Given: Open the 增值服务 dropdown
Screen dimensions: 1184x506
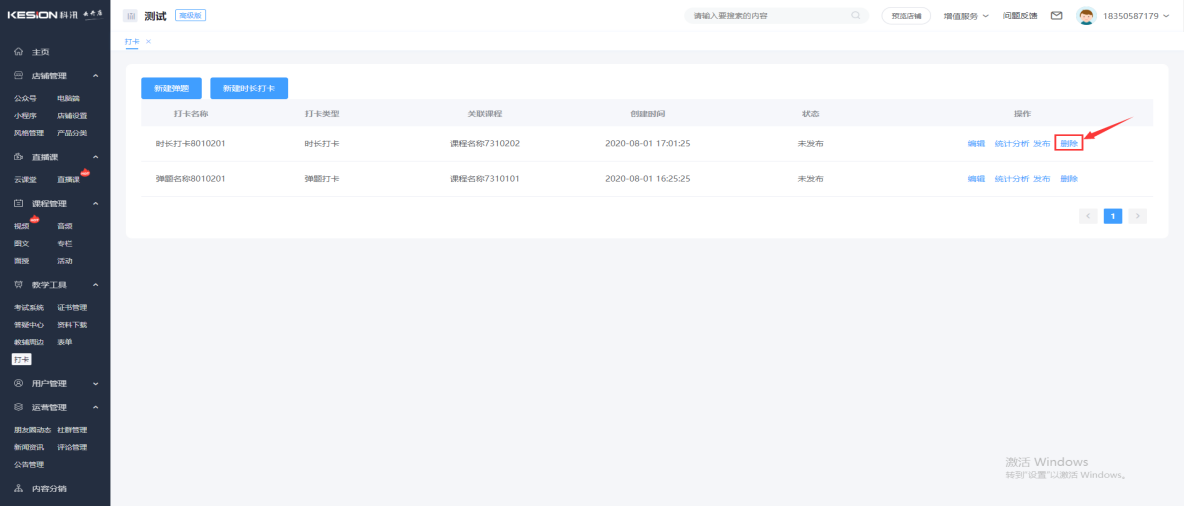Looking at the screenshot, I should click(966, 16).
